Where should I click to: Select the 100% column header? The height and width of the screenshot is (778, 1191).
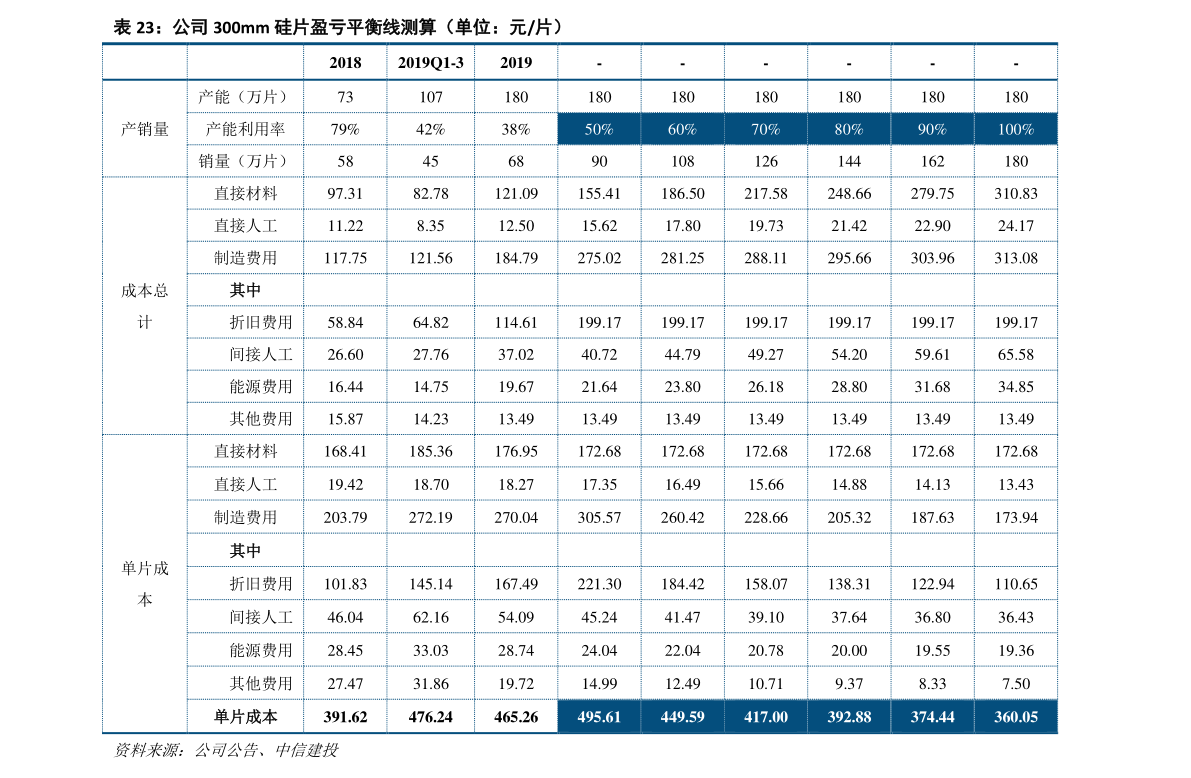[1015, 129]
